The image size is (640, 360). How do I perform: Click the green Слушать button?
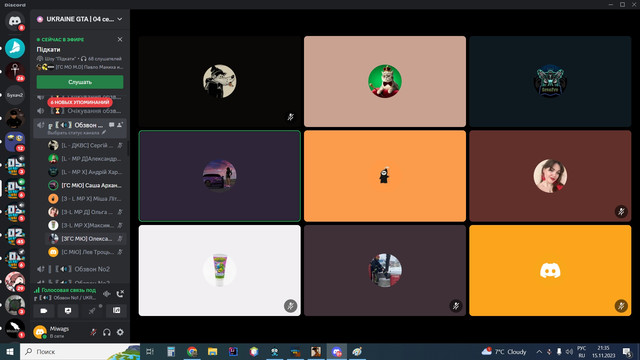[80, 82]
